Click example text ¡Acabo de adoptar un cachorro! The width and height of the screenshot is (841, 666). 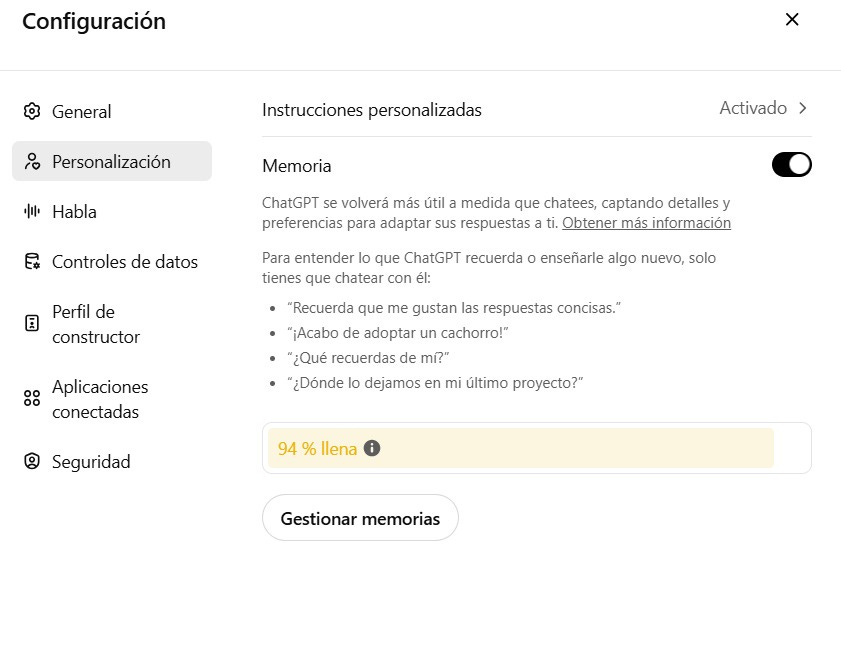[x=397, y=332]
